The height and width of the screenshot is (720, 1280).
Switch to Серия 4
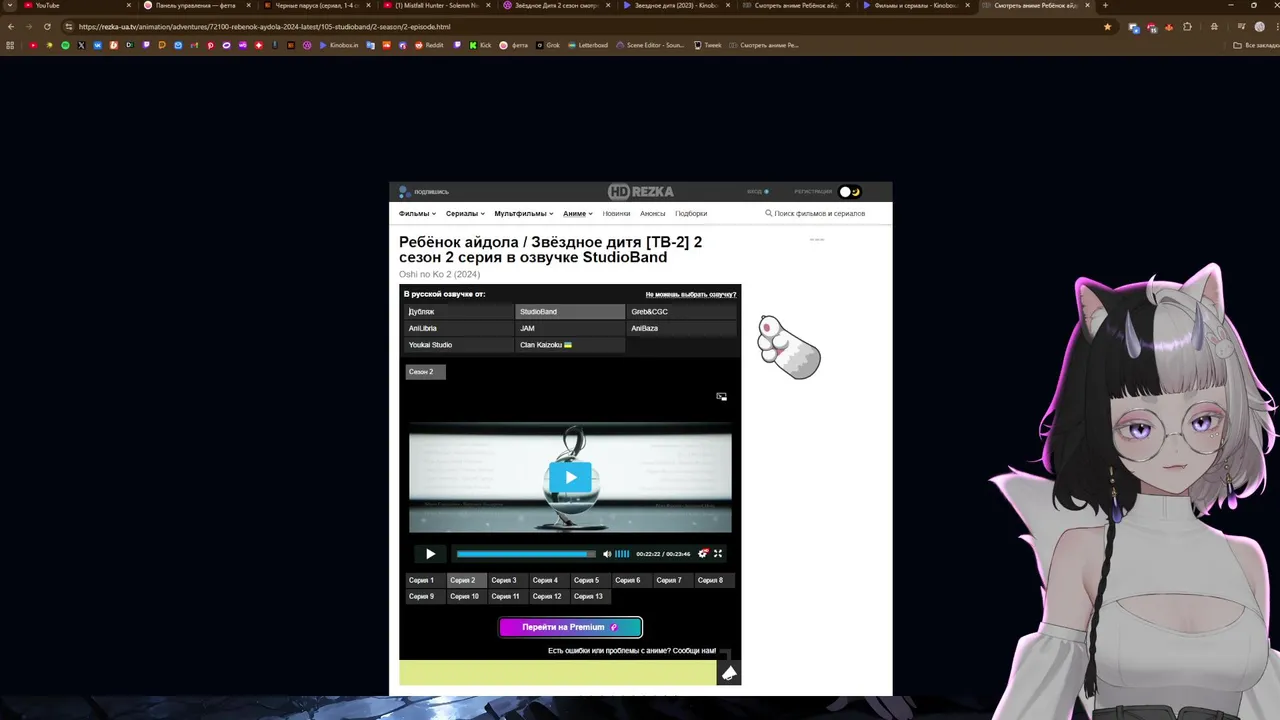click(x=549, y=580)
